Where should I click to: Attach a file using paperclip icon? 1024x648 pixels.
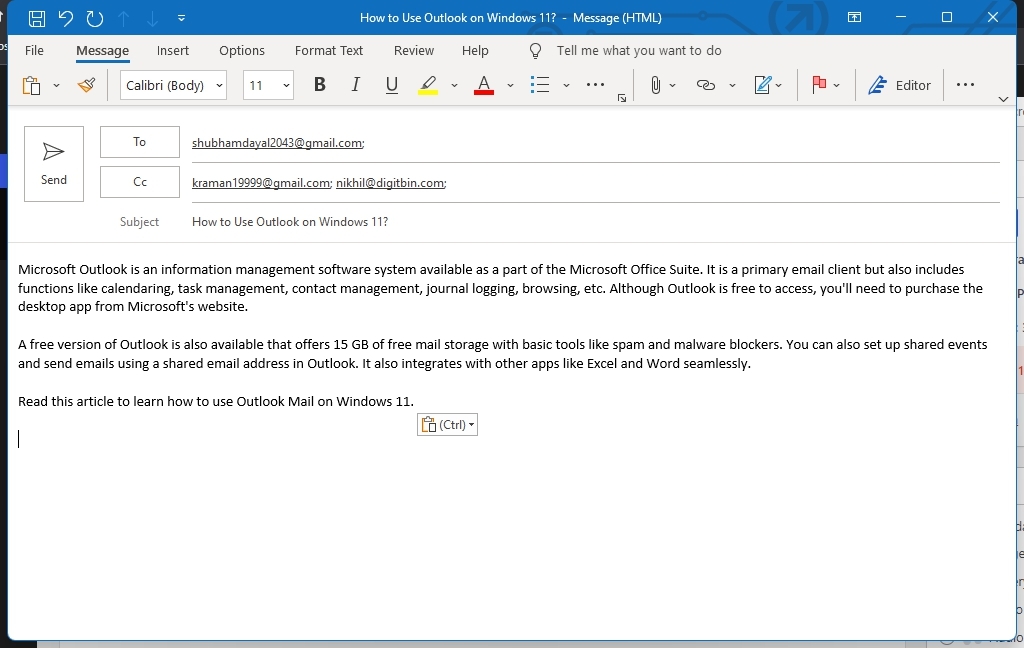(x=656, y=85)
